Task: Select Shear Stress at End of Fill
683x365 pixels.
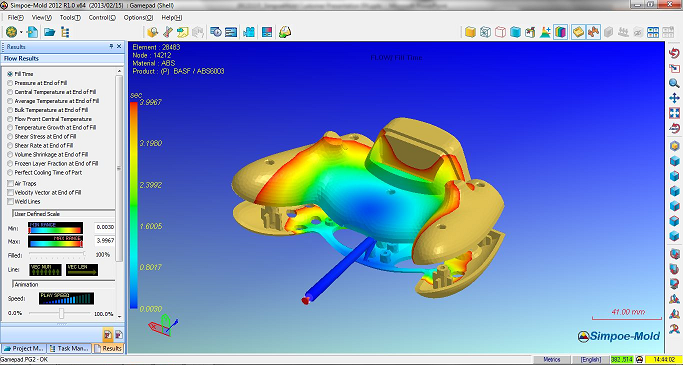Action: click(x=41, y=136)
